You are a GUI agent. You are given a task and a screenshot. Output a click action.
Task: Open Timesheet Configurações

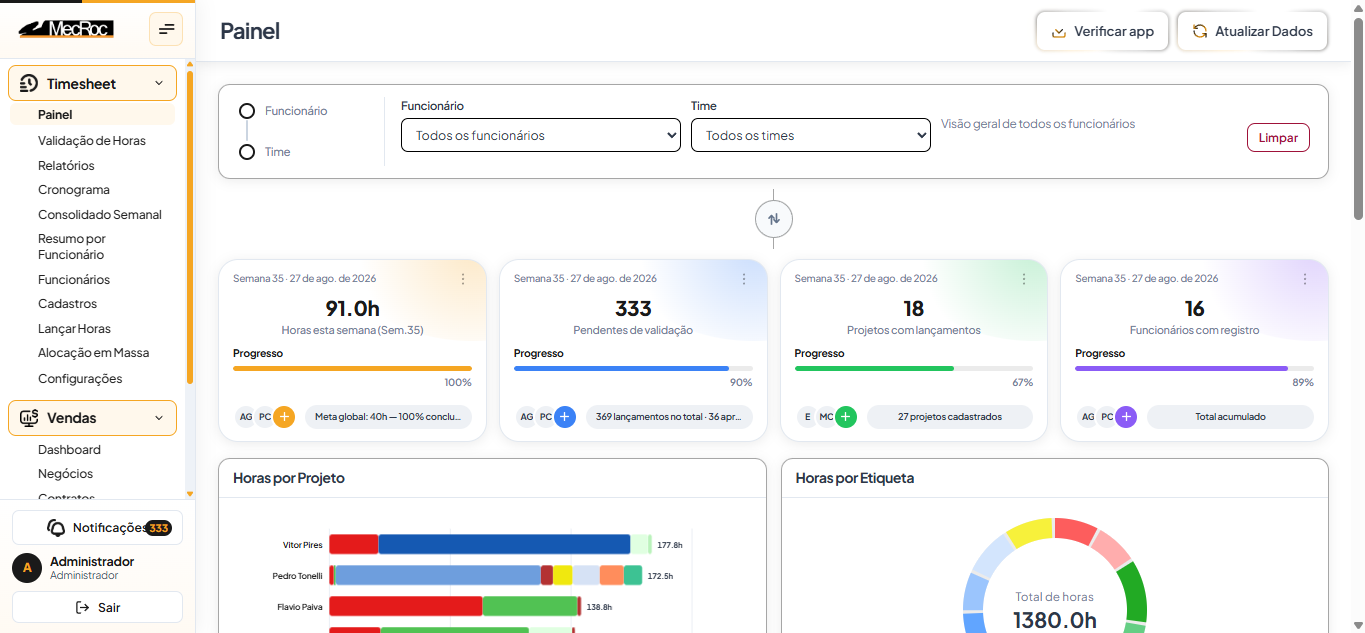tap(80, 379)
